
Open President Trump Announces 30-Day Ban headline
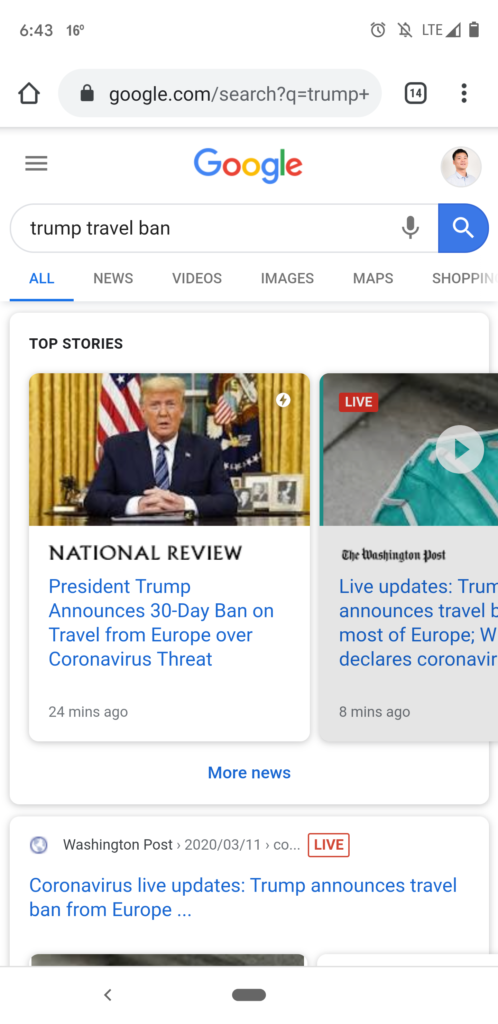point(161,622)
